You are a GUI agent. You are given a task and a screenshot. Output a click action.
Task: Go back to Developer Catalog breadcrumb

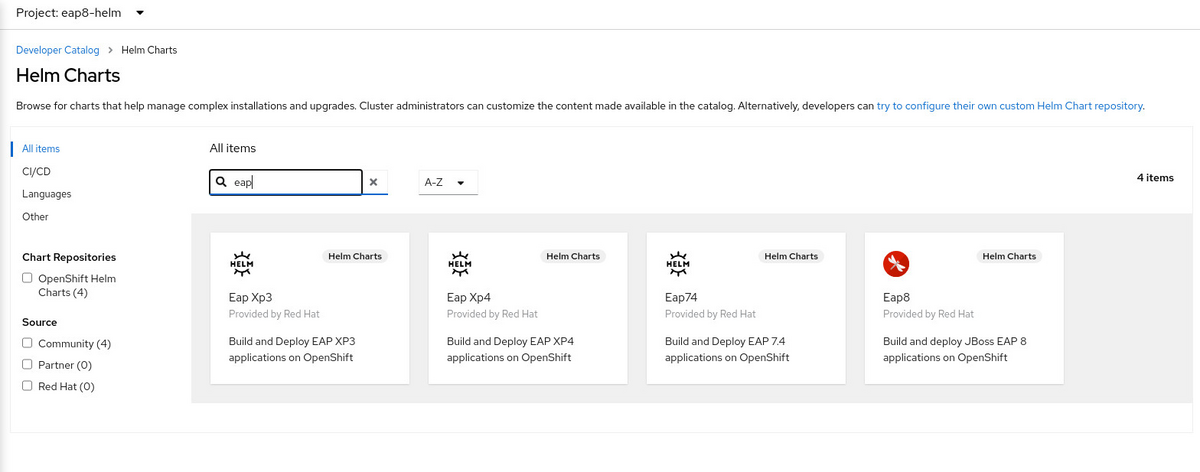[57, 50]
